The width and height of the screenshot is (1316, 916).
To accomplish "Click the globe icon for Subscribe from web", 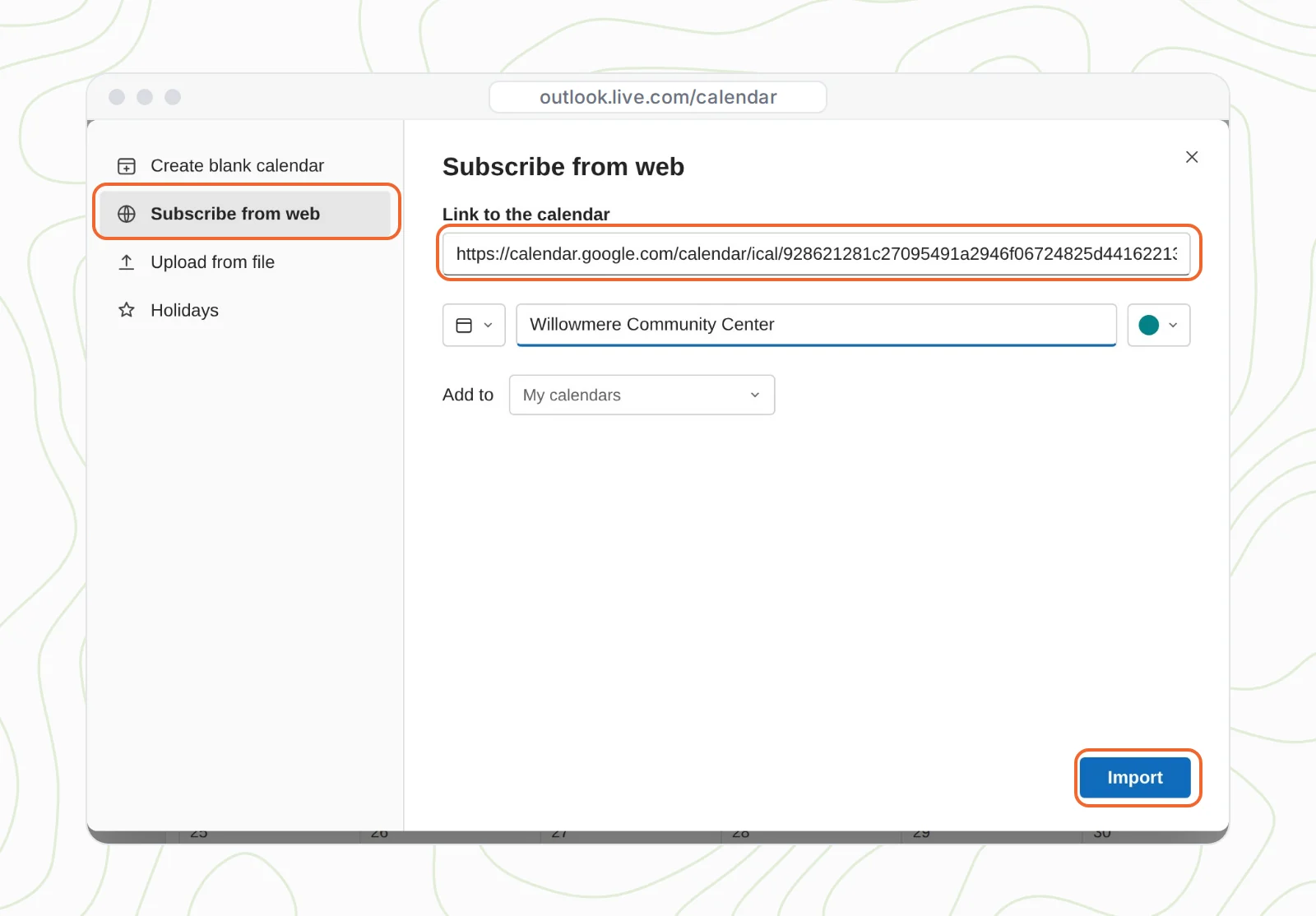I will [127, 214].
